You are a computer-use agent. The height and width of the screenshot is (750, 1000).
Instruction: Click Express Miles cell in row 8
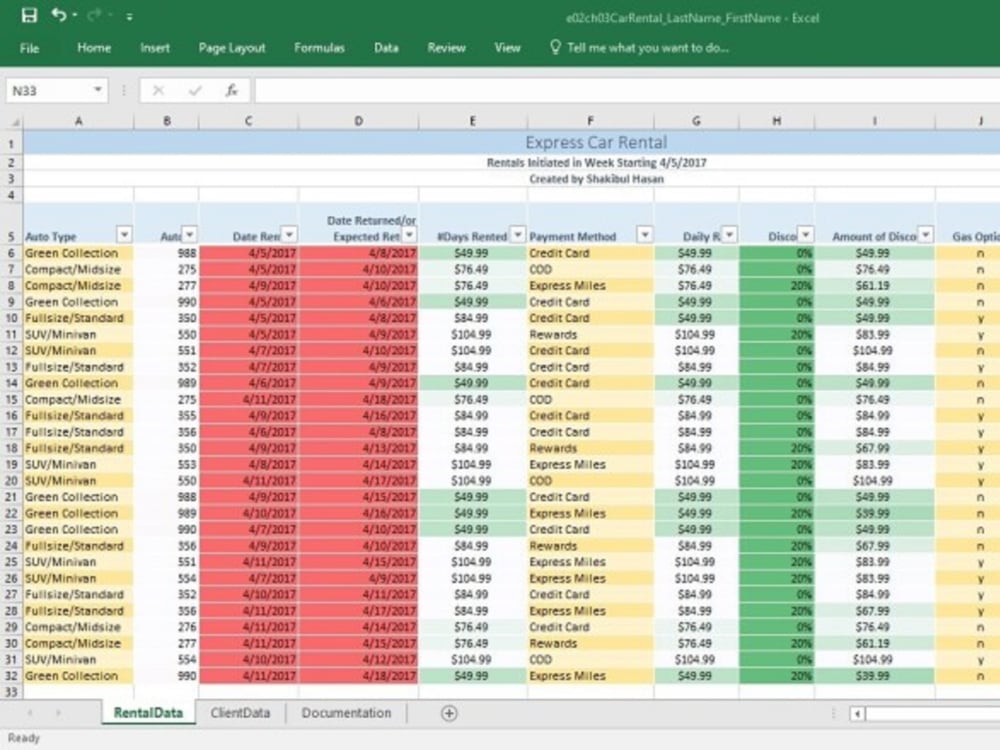click(591, 286)
